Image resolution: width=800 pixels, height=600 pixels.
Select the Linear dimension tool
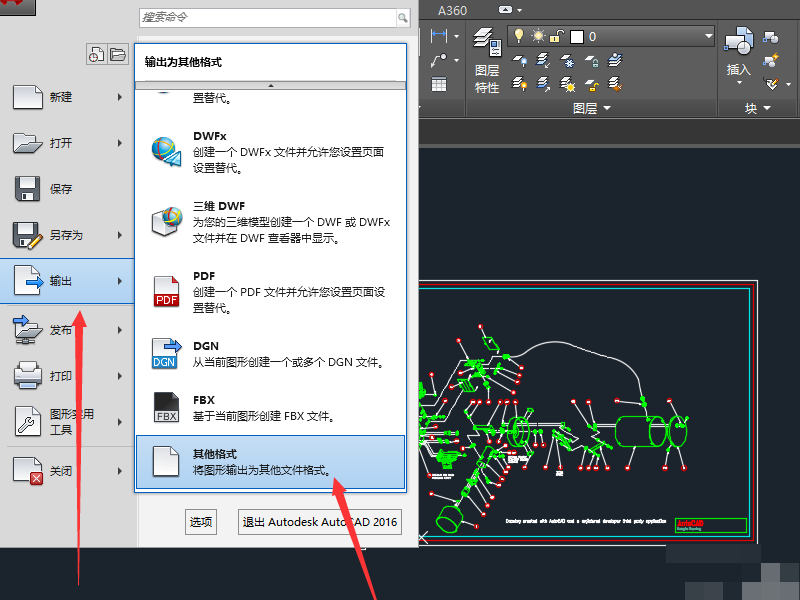pos(439,36)
